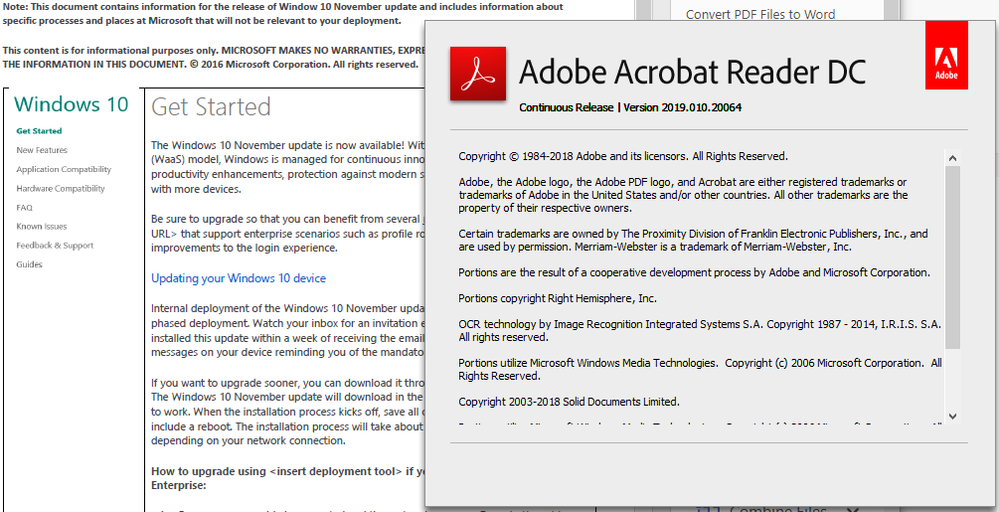Click the Note paragraph at the document top
The width and height of the screenshot is (999, 512).
283,13
